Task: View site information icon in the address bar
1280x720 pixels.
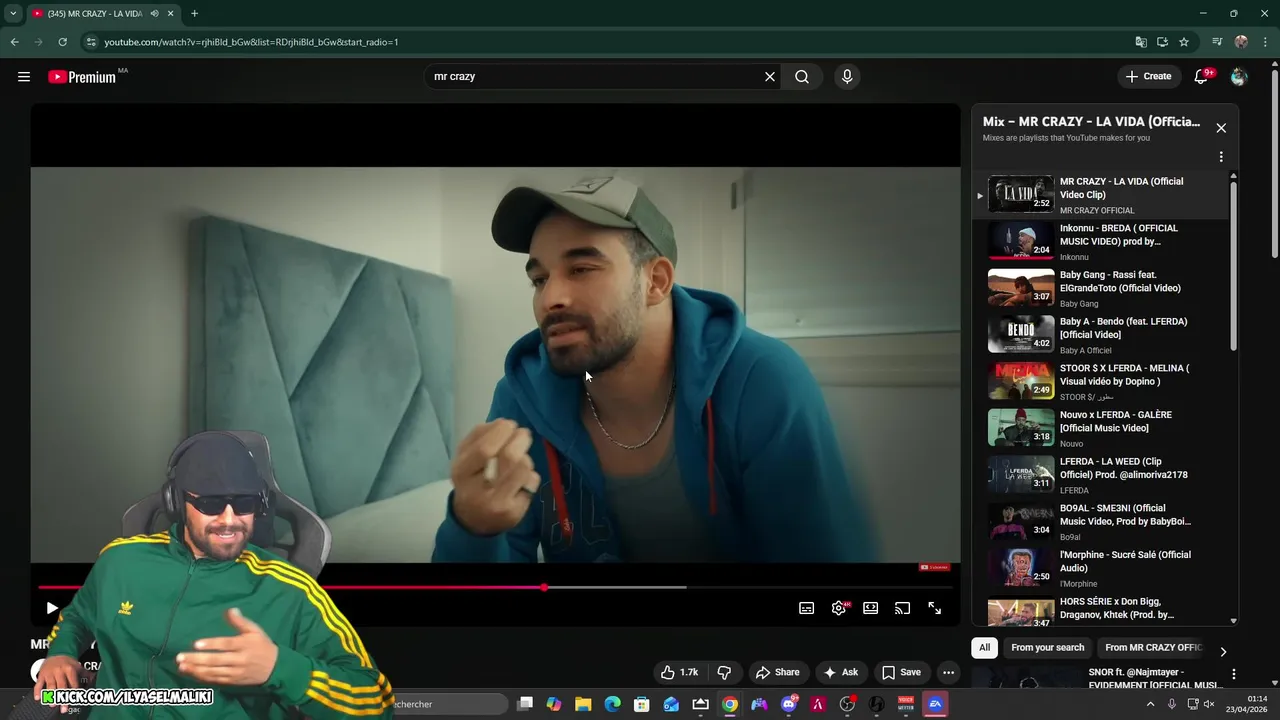Action: [x=91, y=42]
